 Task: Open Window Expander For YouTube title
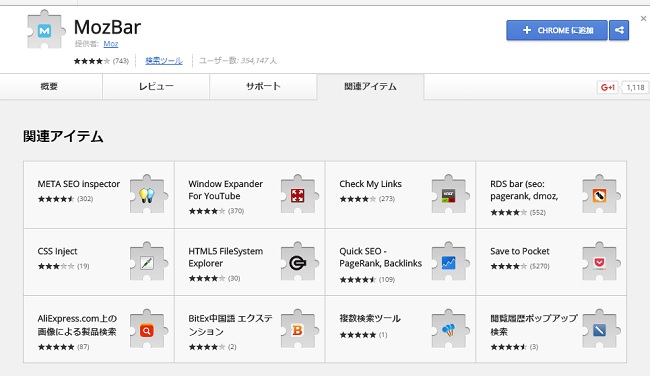pos(226,190)
